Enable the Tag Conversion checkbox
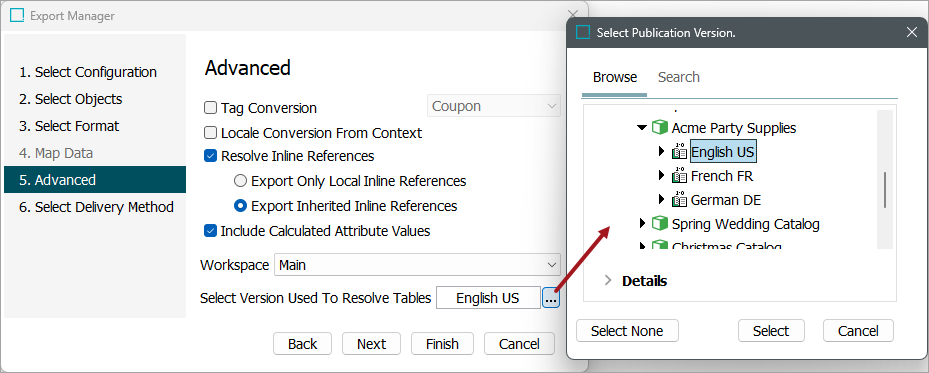 (x=210, y=108)
